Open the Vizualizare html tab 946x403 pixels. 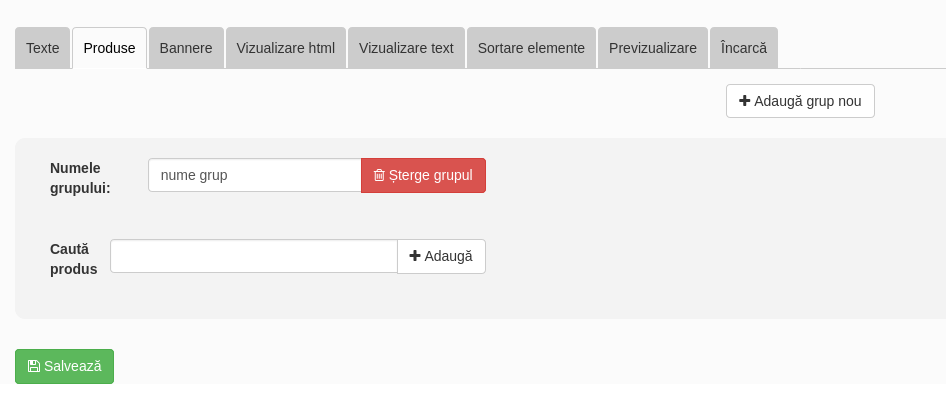click(x=285, y=48)
